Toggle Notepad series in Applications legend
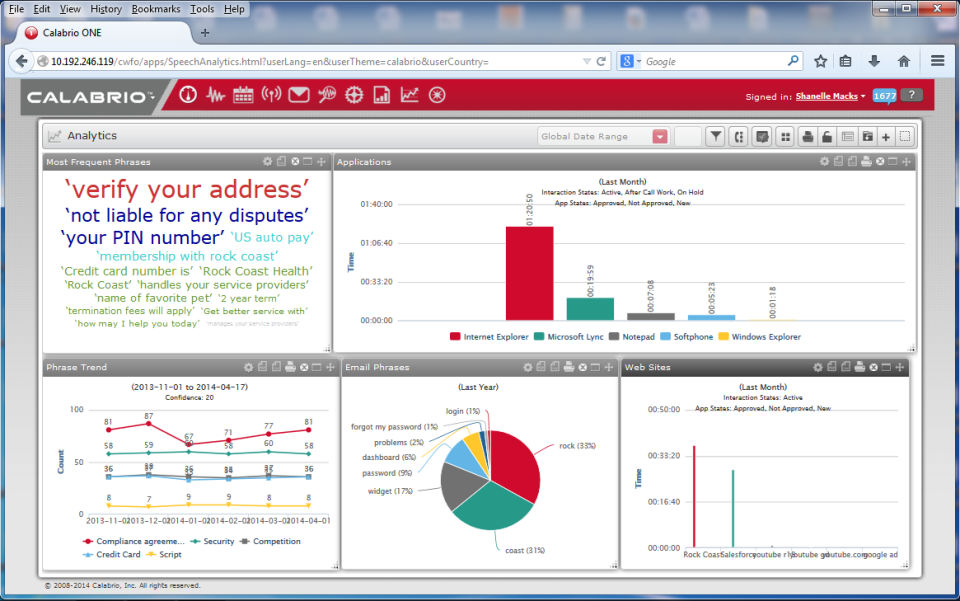 click(632, 337)
